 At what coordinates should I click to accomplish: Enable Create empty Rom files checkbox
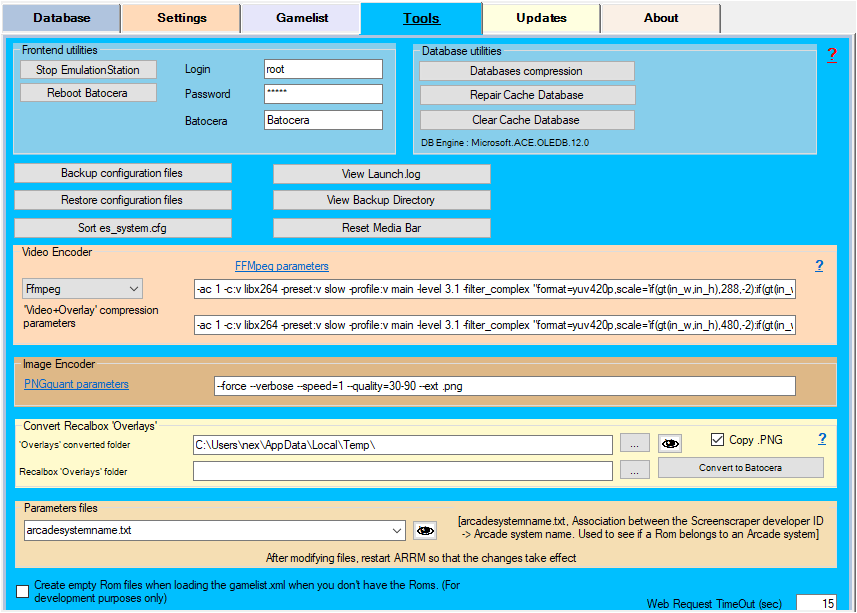click(x=23, y=590)
